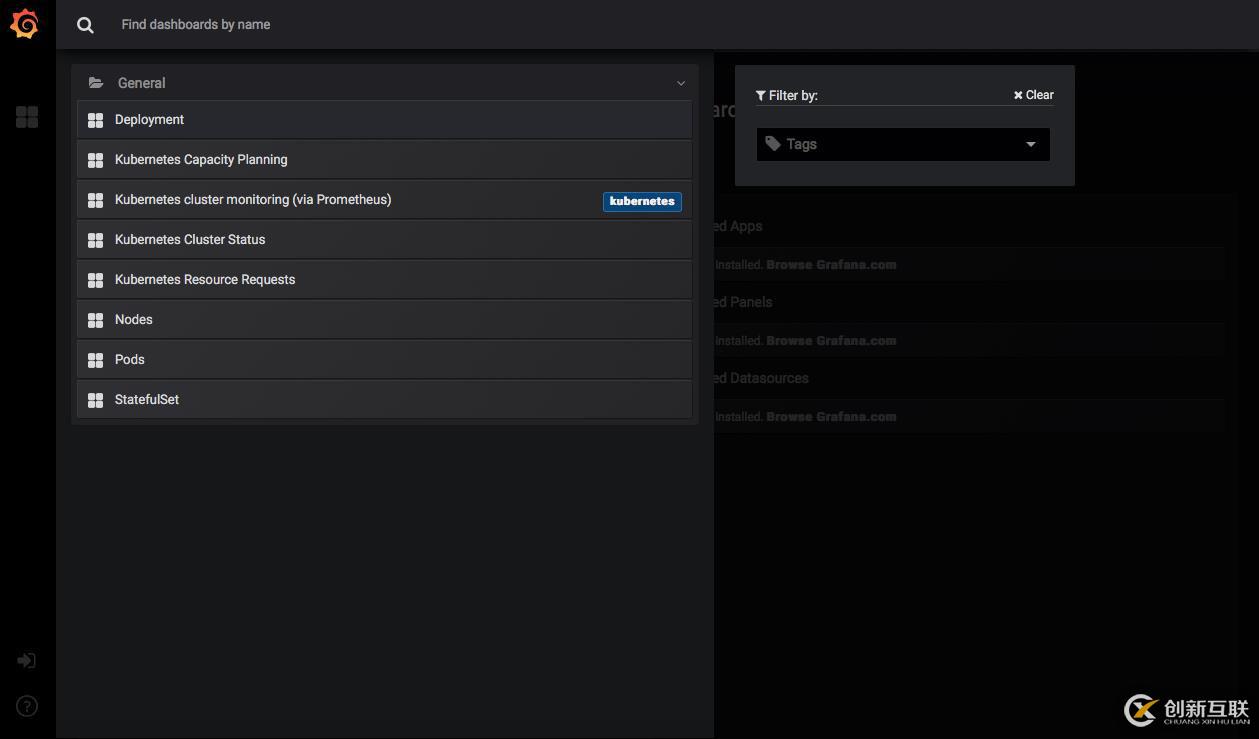Focus the Find dashboards by name field

coord(400,25)
